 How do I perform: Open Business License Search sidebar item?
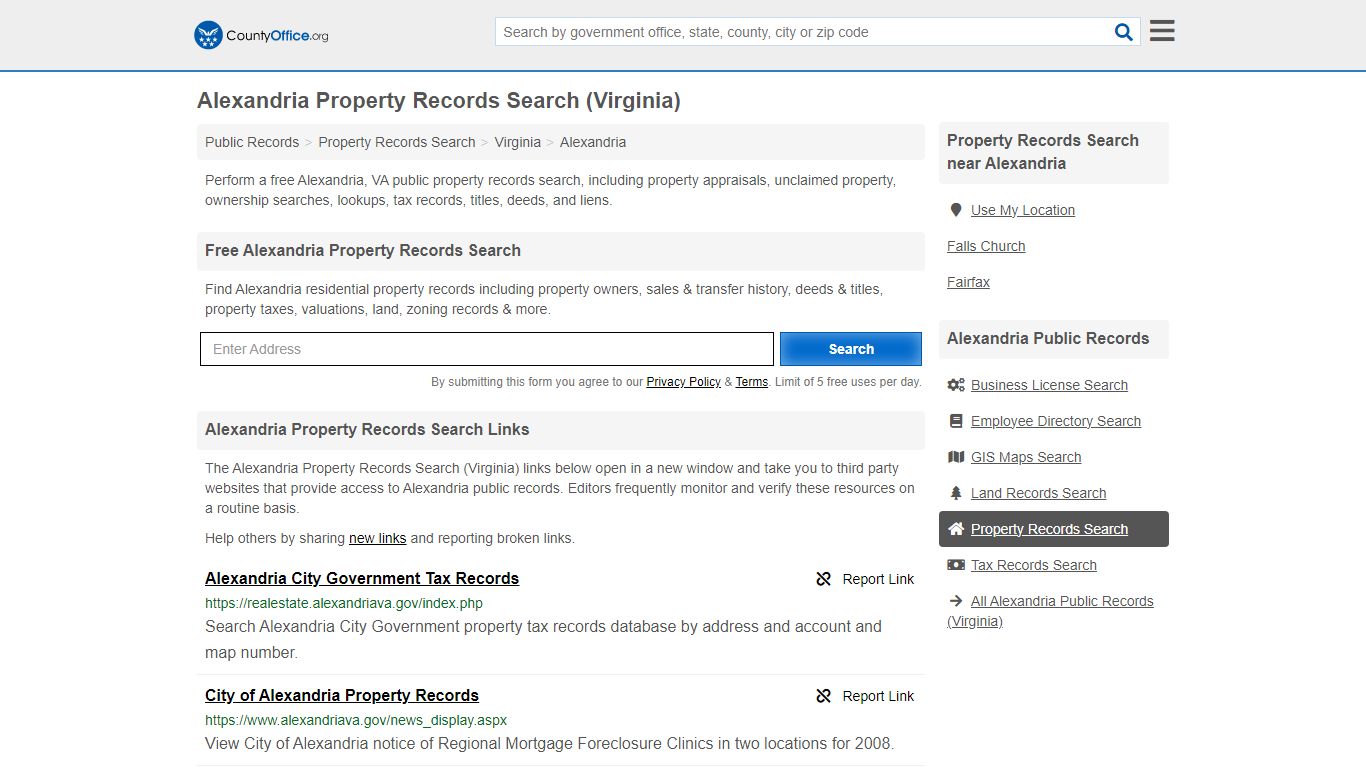tap(1049, 385)
